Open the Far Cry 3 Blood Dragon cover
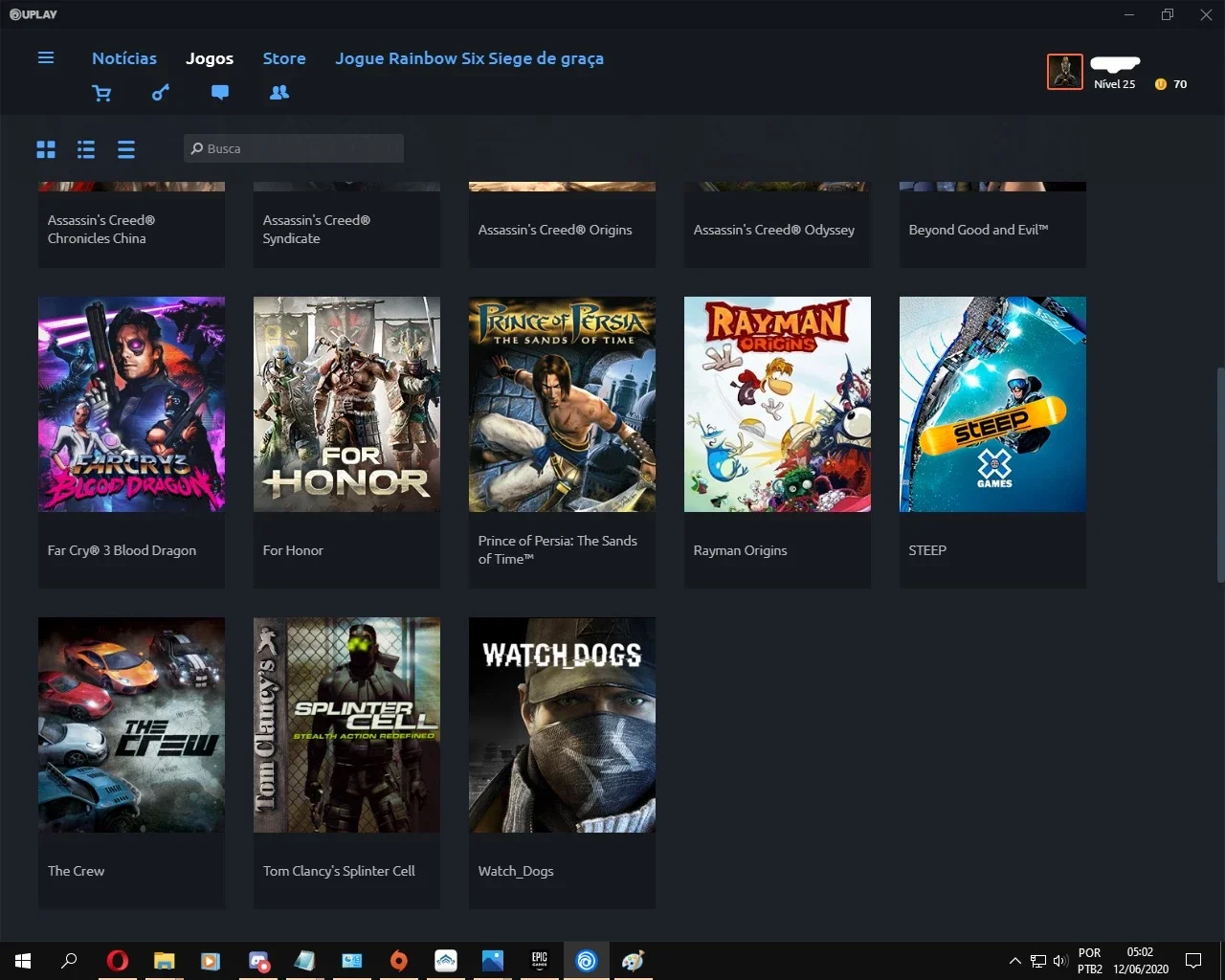Image resolution: width=1225 pixels, height=980 pixels. 132,404
